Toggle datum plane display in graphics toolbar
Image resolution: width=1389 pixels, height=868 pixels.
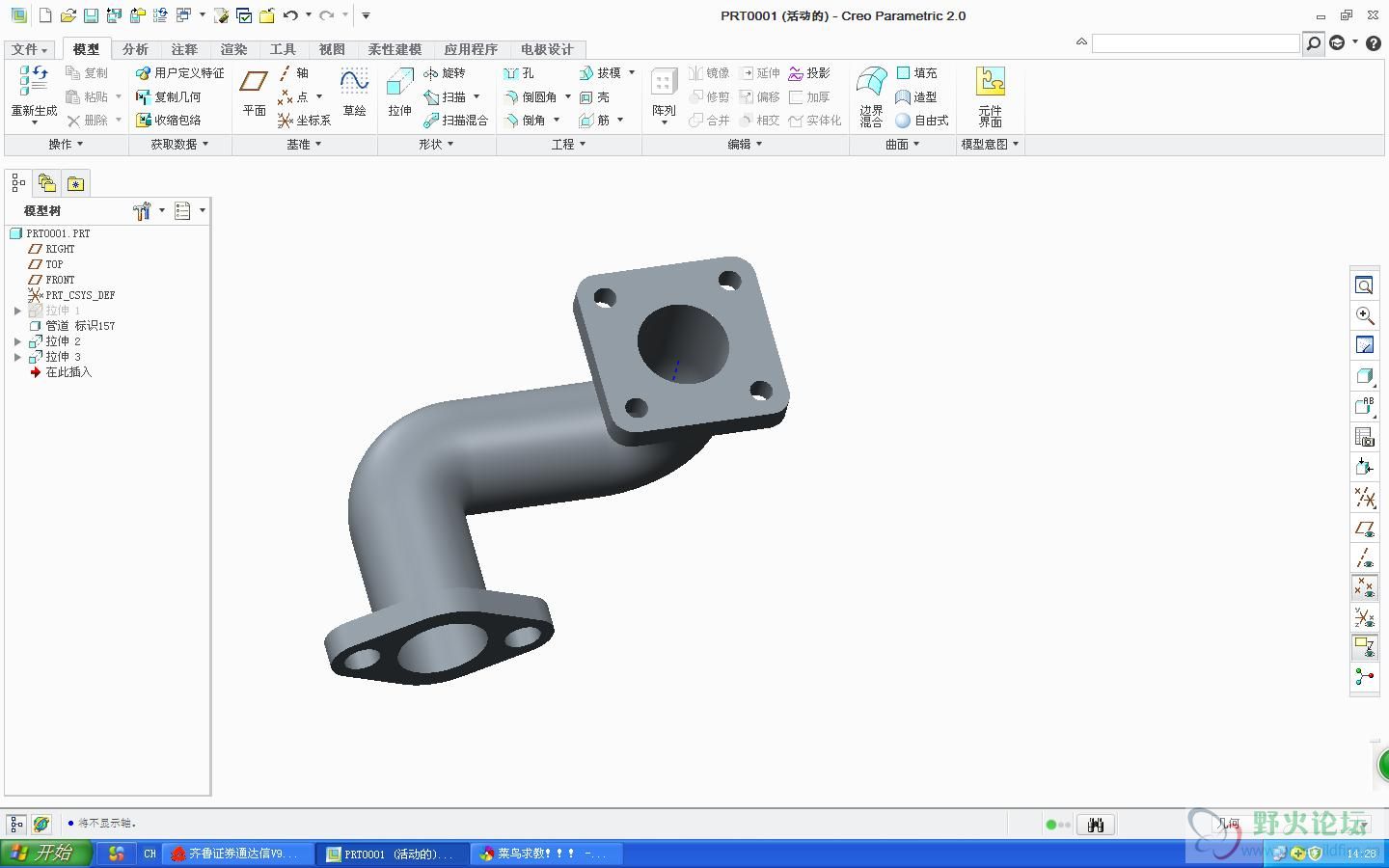click(x=1364, y=528)
